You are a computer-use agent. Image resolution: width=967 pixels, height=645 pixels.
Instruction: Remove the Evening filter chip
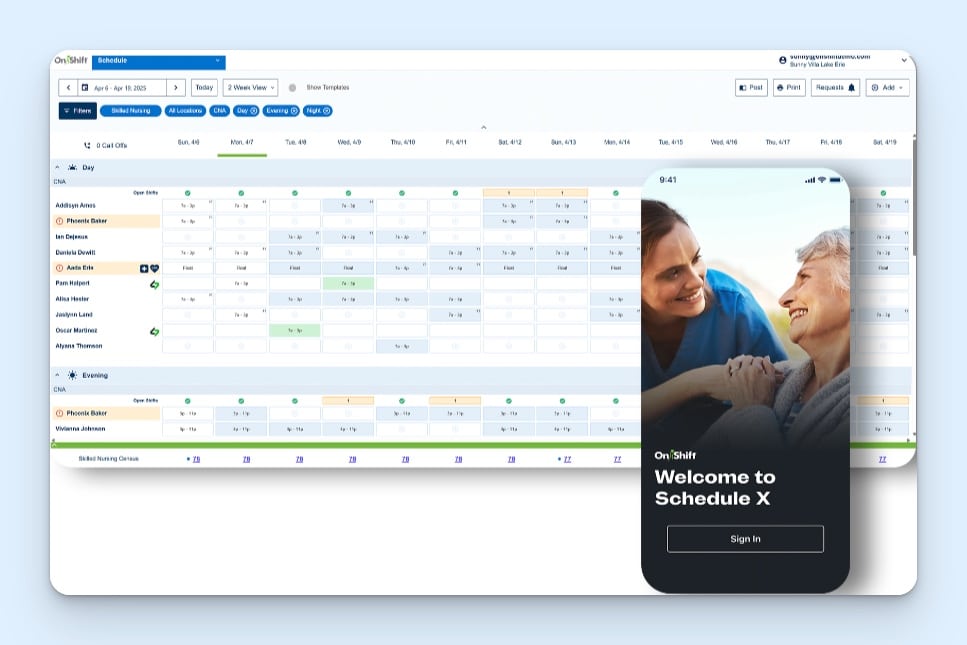tap(294, 111)
